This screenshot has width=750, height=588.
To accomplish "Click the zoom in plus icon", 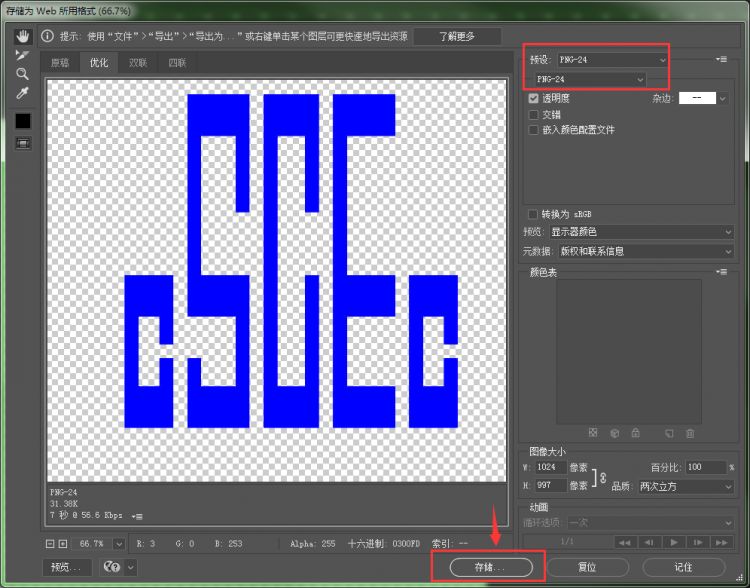I will [63, 544].
